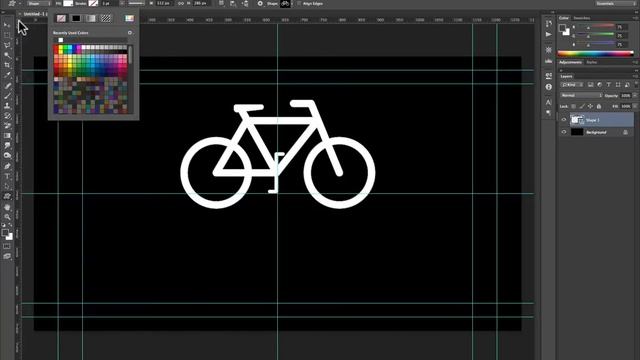Image resolution: width=640 pixels, height=360 pixels.
Task: Open swatch options gear in fill popup
Action: 130,33
